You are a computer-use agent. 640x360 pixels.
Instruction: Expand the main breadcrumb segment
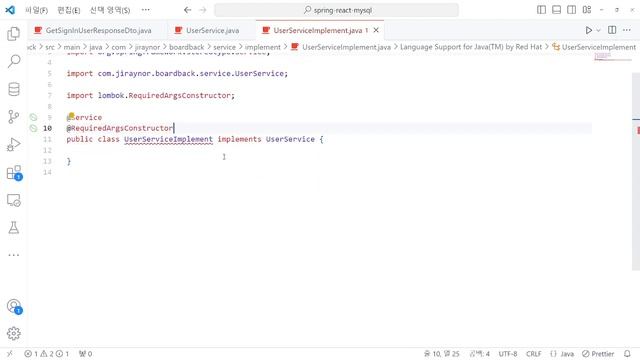coord(72,47)
